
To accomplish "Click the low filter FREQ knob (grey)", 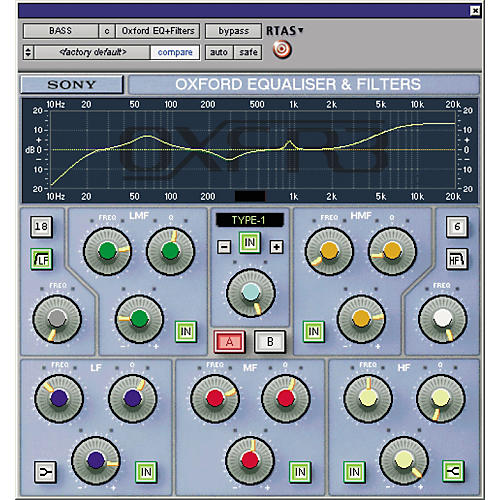I will point(57,319).
